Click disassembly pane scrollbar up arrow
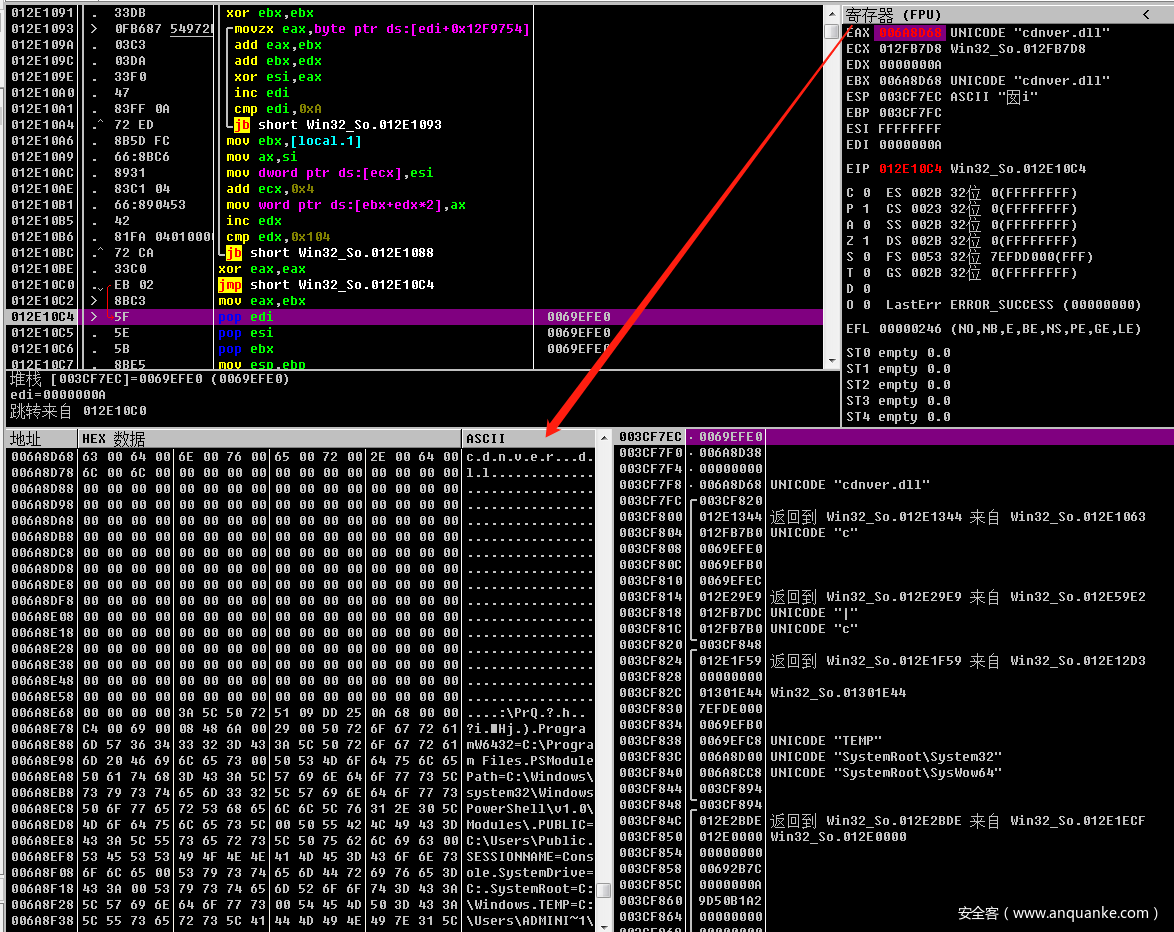This screenshot has height=932, width=1174. (x=831, y=12)
